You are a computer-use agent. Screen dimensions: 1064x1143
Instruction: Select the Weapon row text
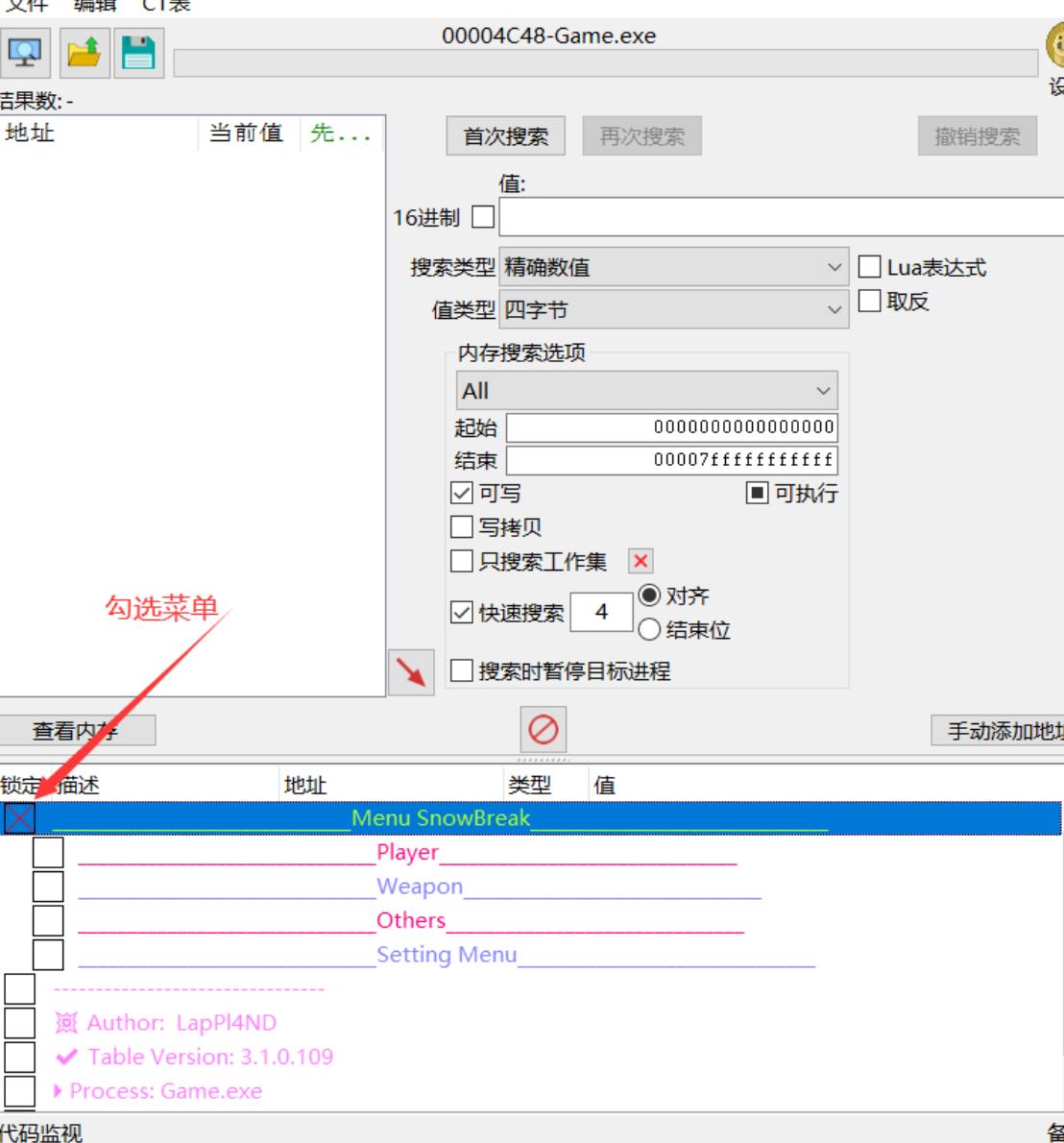coord(420,887)
